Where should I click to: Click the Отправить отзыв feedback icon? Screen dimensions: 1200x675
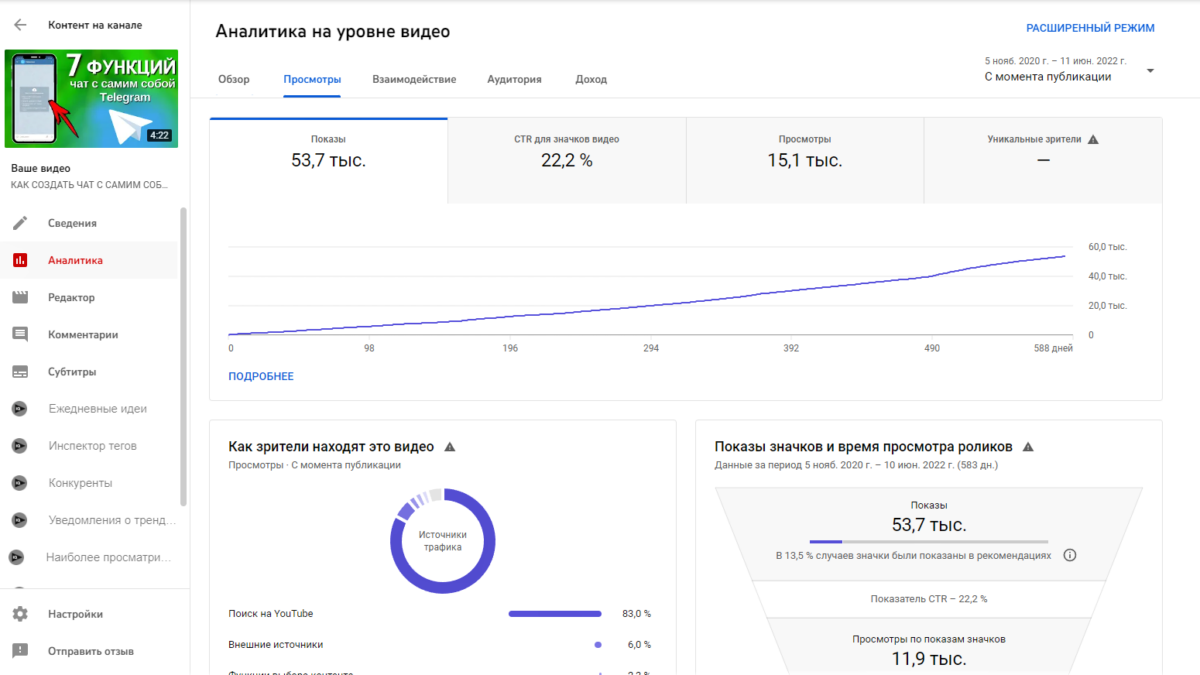pyautogui.click(x=20, y=651)
